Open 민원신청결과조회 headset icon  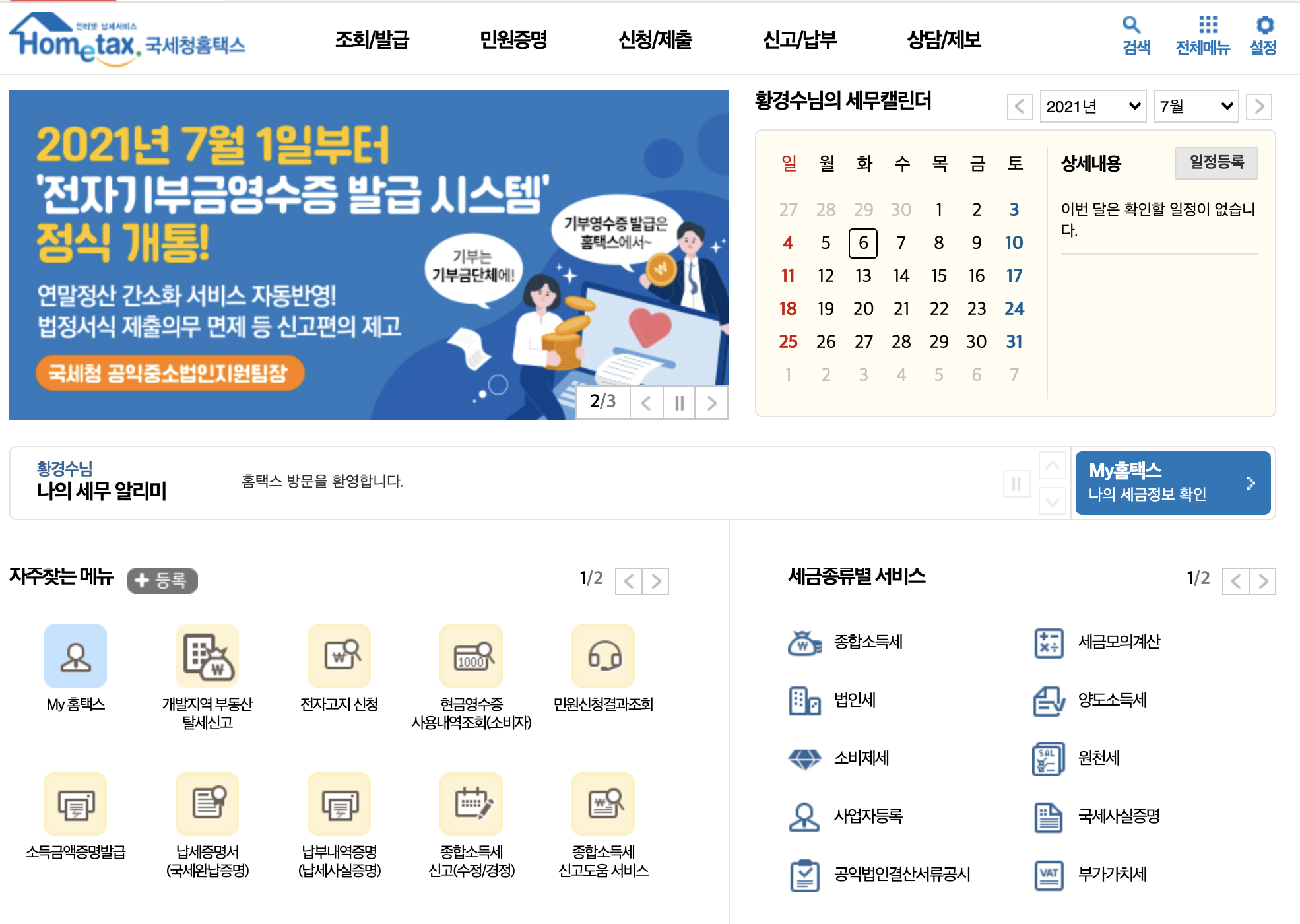click(x=603, y=656)
